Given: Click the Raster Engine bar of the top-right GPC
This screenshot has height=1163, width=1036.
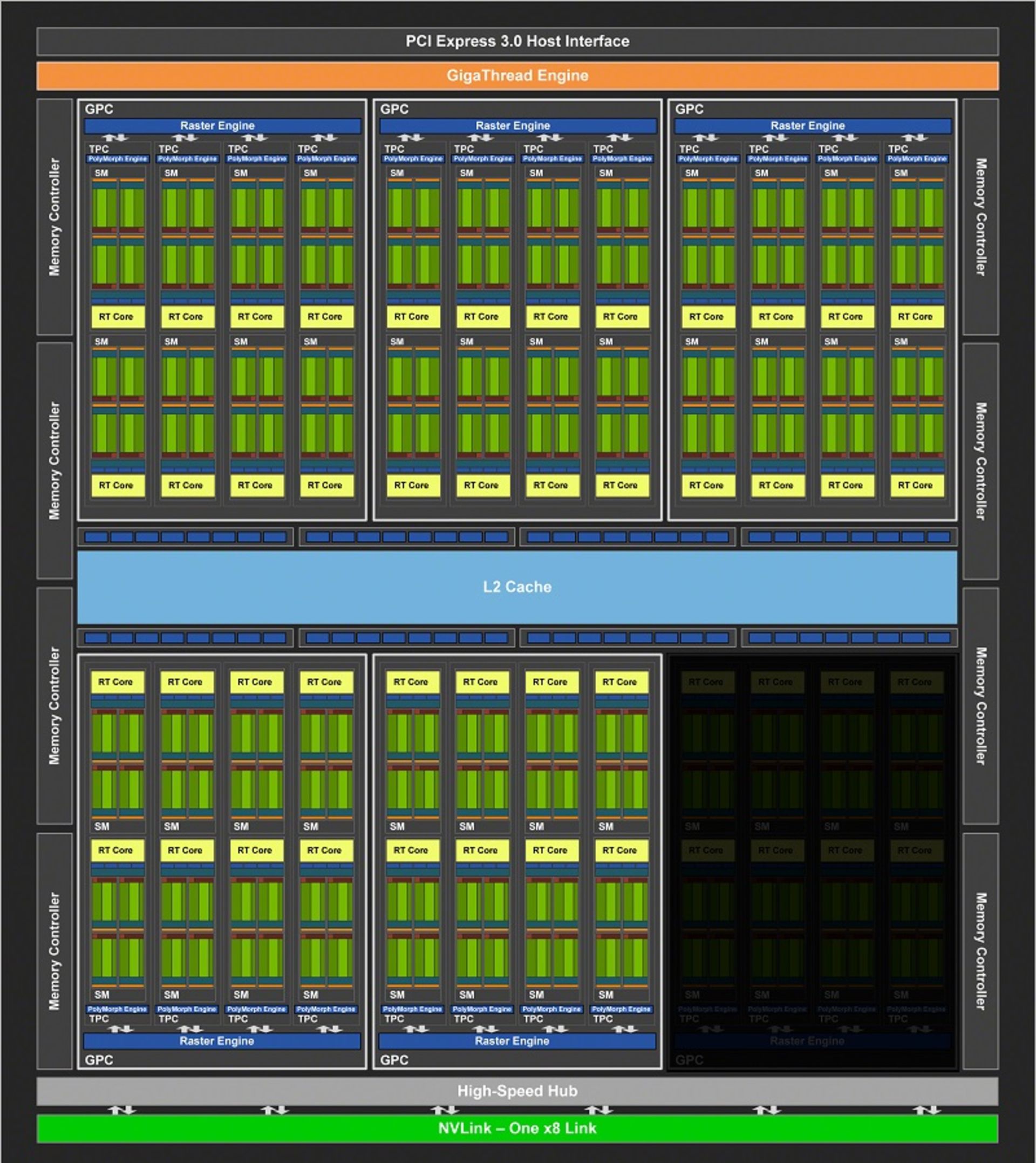Looking at the screenshot, I should pos(813,126).
